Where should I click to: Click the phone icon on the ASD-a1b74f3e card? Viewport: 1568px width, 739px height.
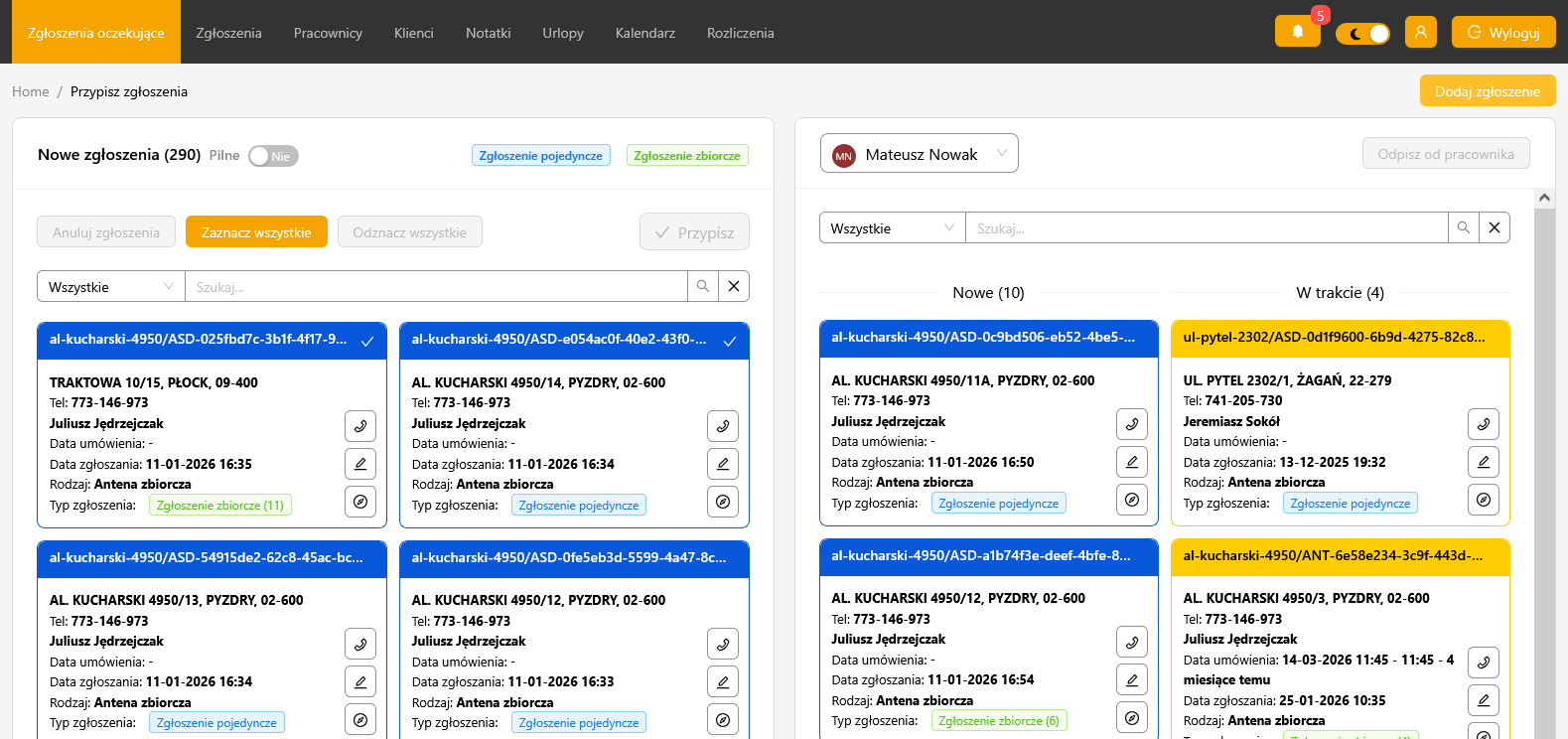[x=1132, y=642]
